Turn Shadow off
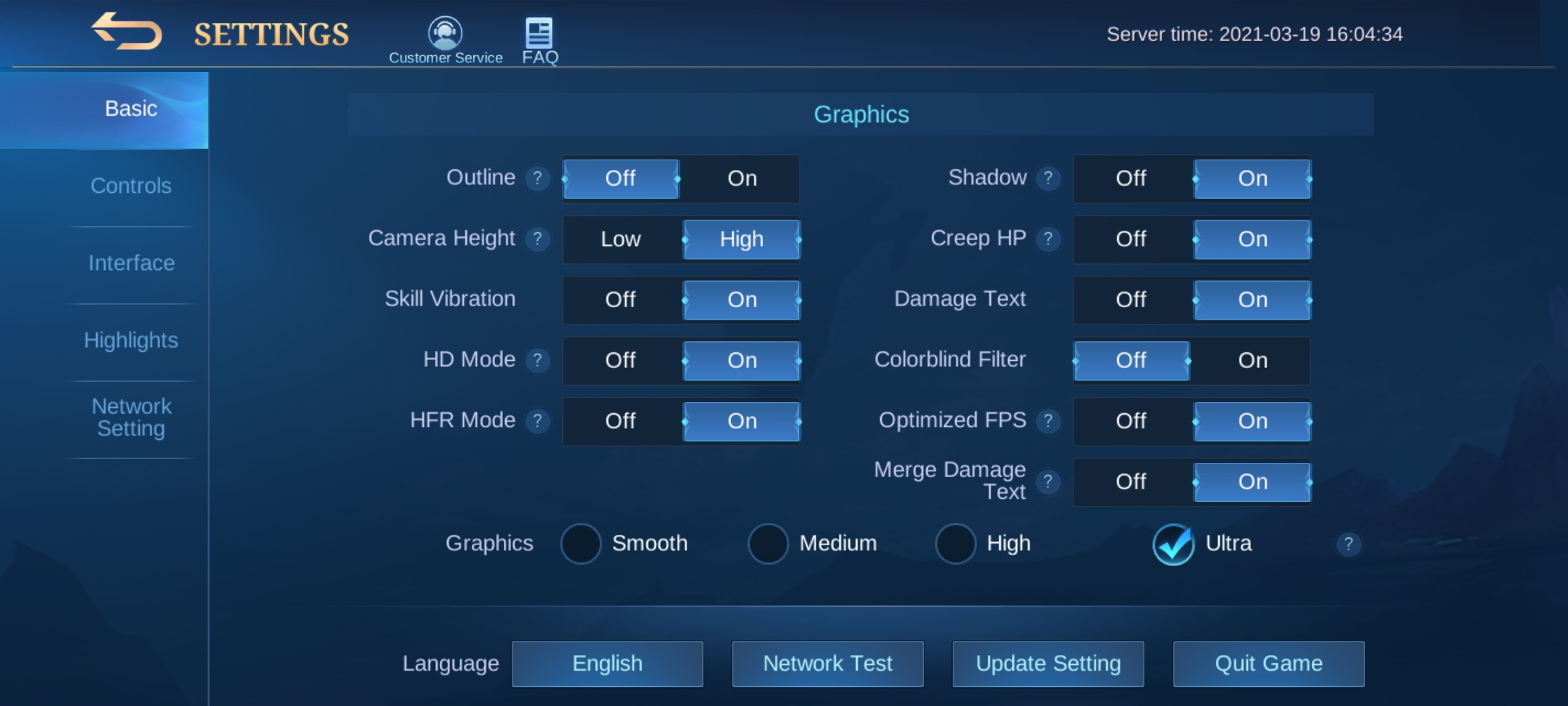The height and width of the screenshot is (706, 1568). 1131,178
